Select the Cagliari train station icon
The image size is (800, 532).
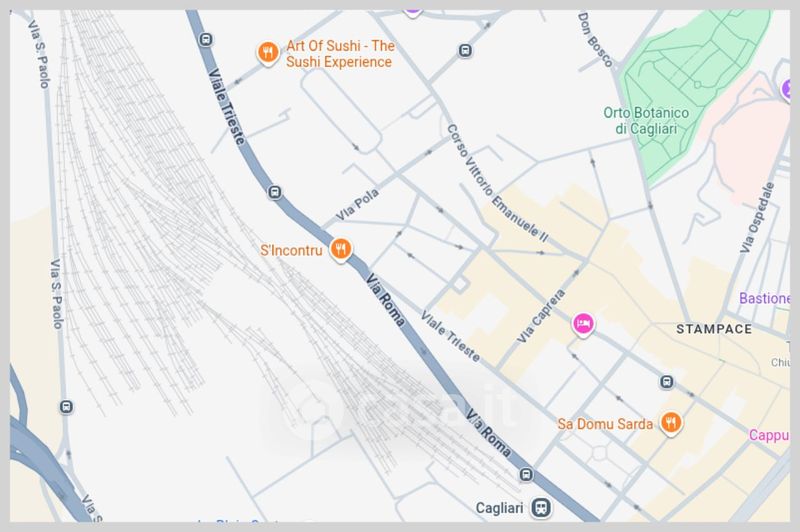pyautogui.click(x=541, y=508)
